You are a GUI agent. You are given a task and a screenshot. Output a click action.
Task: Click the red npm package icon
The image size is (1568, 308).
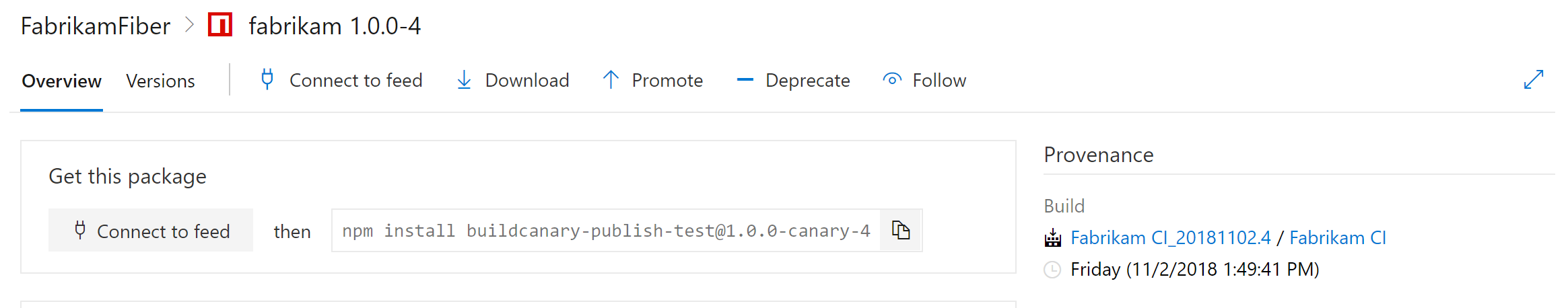(x=220, y=26)
